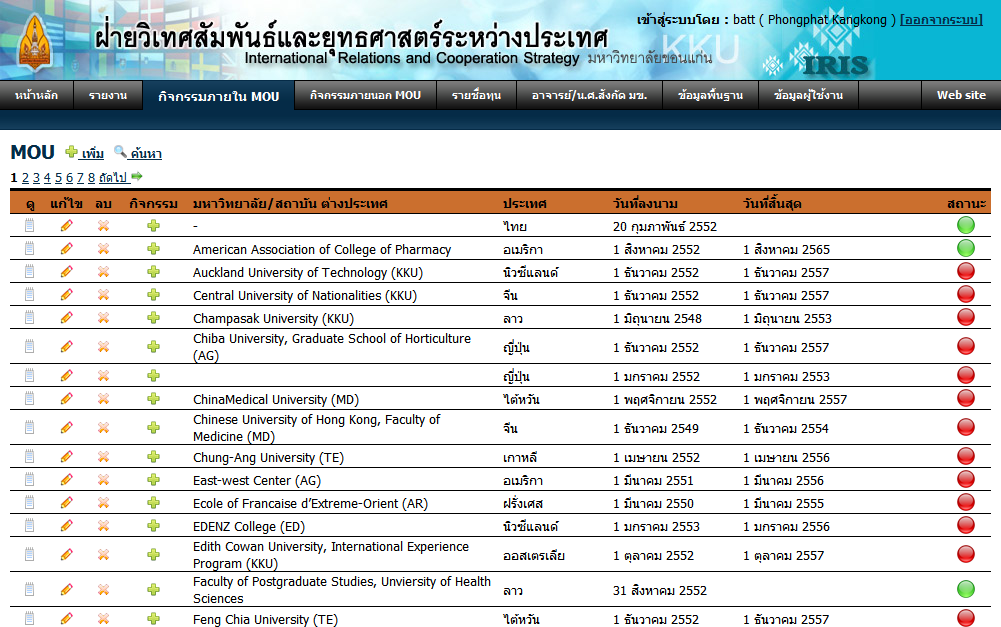
Task: Edit Ecole of Francaise d'Extreme-Orient row
Action: point(66,502)
